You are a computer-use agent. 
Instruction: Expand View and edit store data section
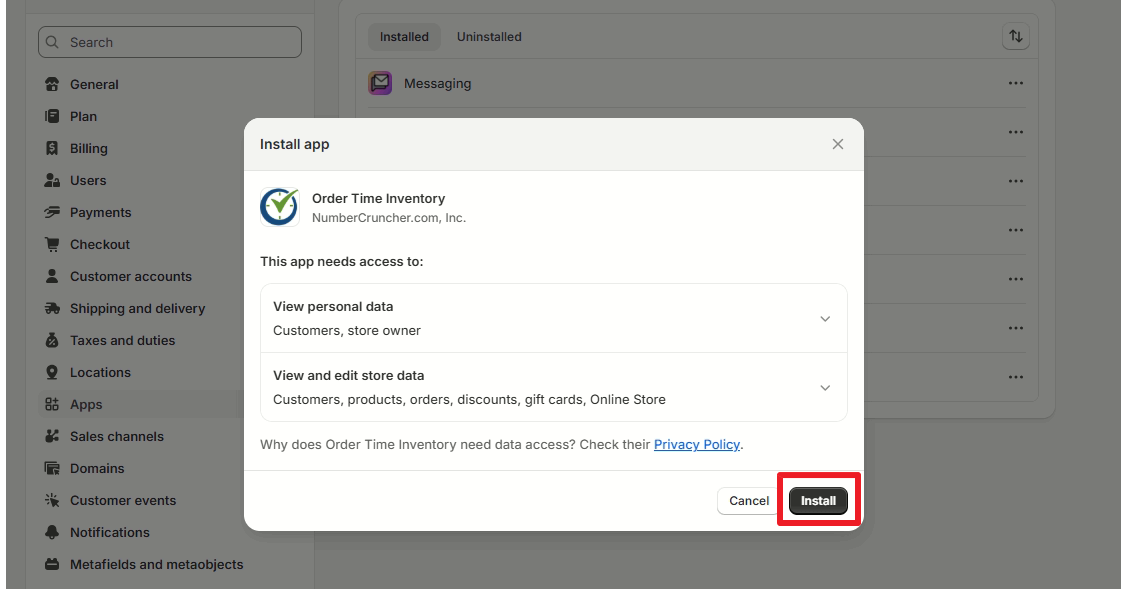click(x=553, y=387)
